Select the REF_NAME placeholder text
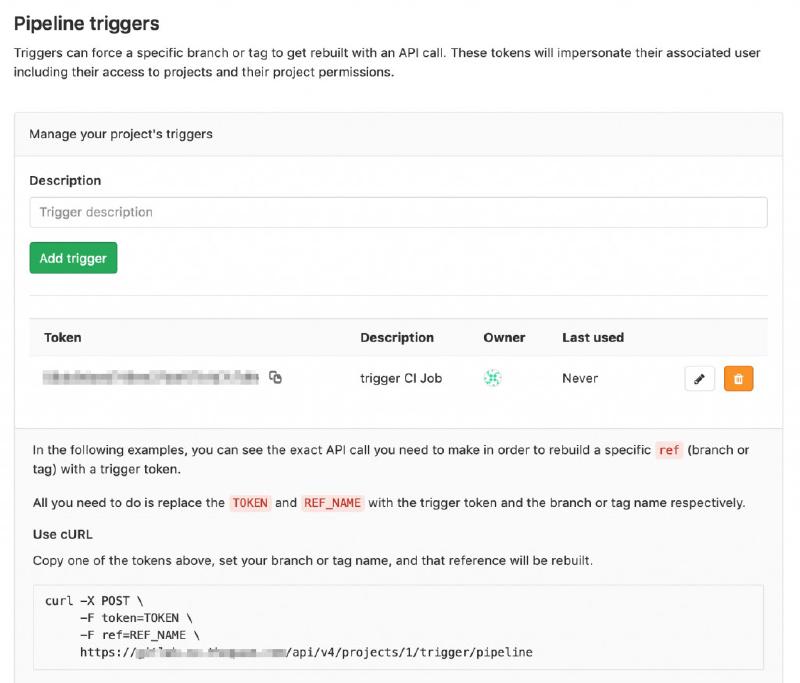800x683 pixels. click(331, 503)
